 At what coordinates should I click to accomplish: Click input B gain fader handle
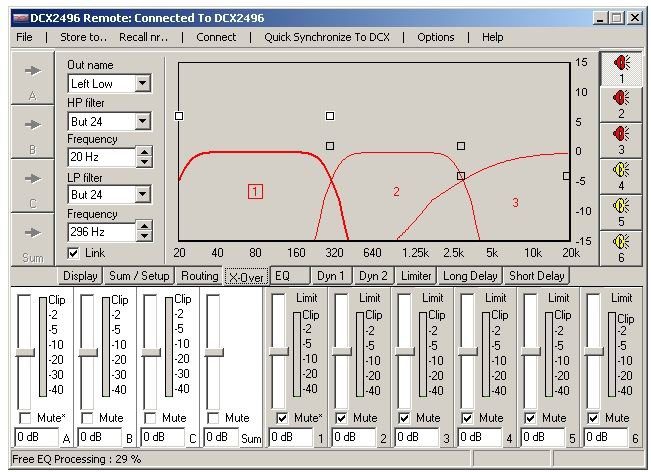(88, 352)
